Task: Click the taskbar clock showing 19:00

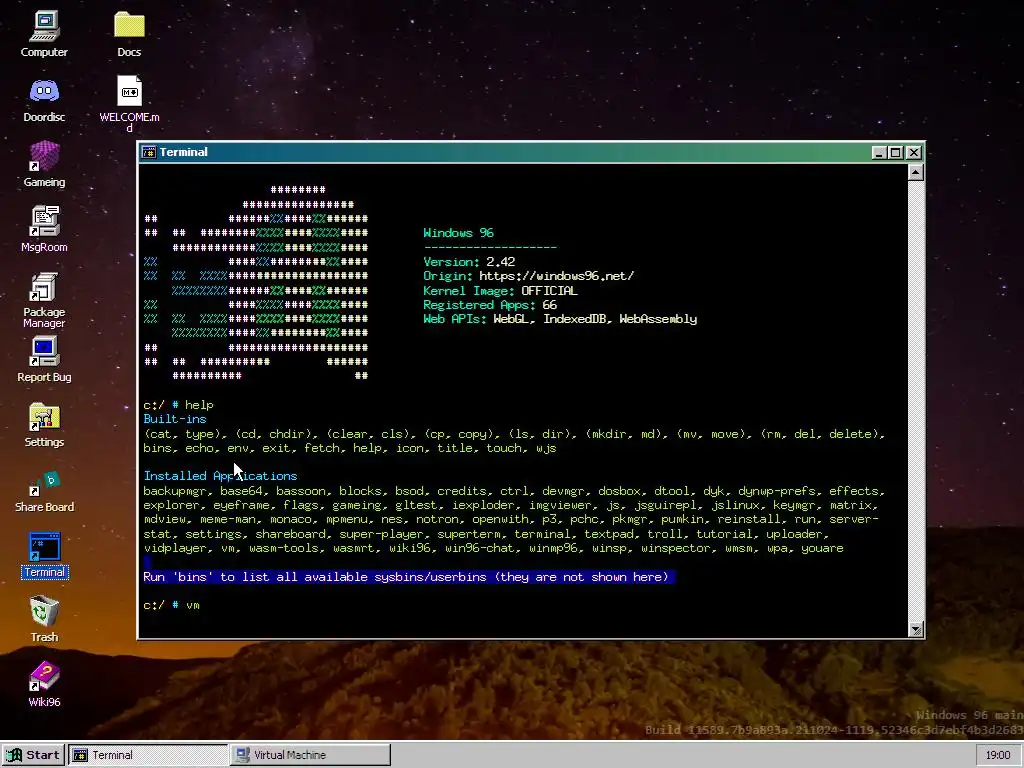Action: [x=998, y=755]
